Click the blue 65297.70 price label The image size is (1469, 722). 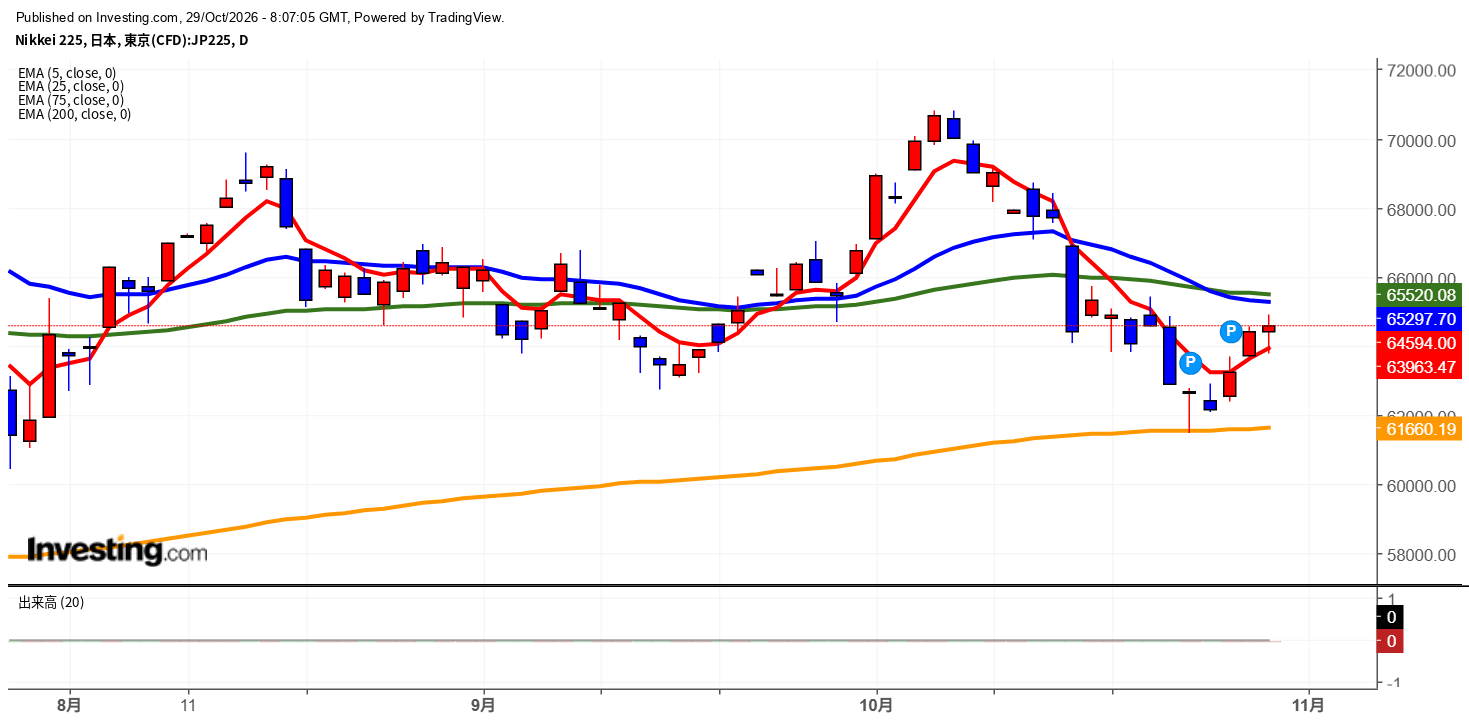pos(1420,319)
